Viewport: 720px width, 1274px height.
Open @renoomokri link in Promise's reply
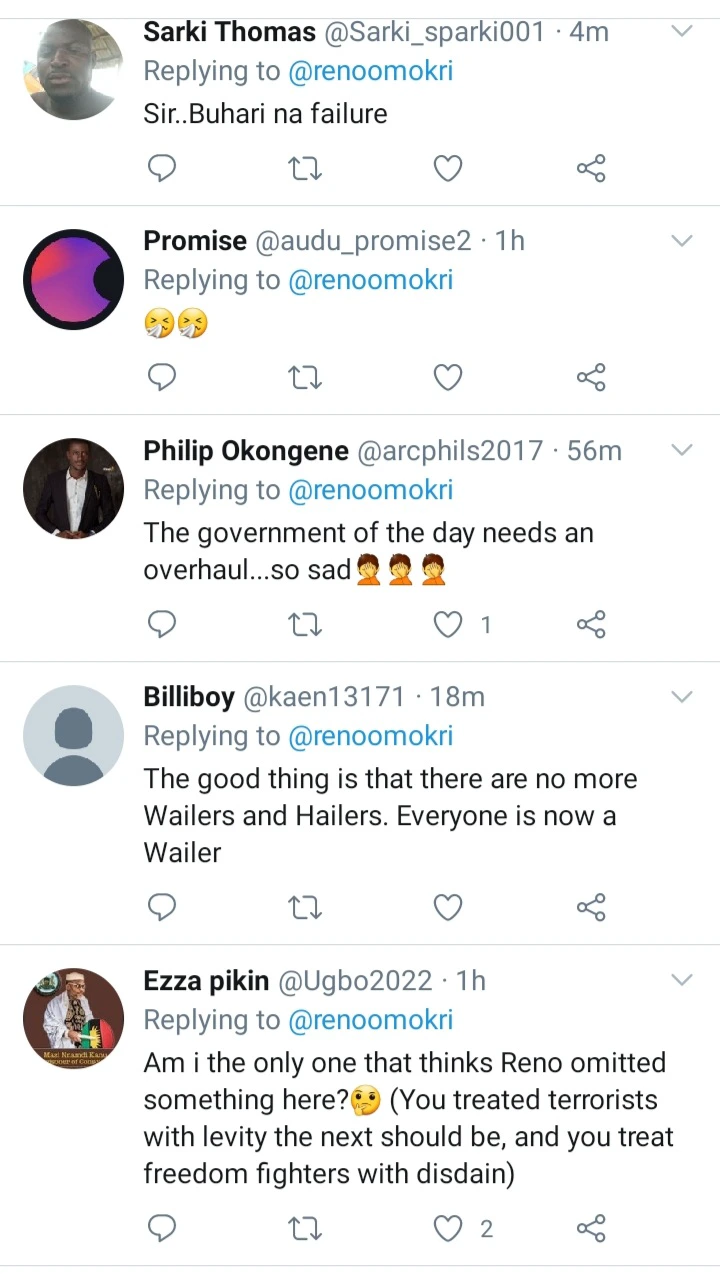pyautogui.click(x=370, y=280)
